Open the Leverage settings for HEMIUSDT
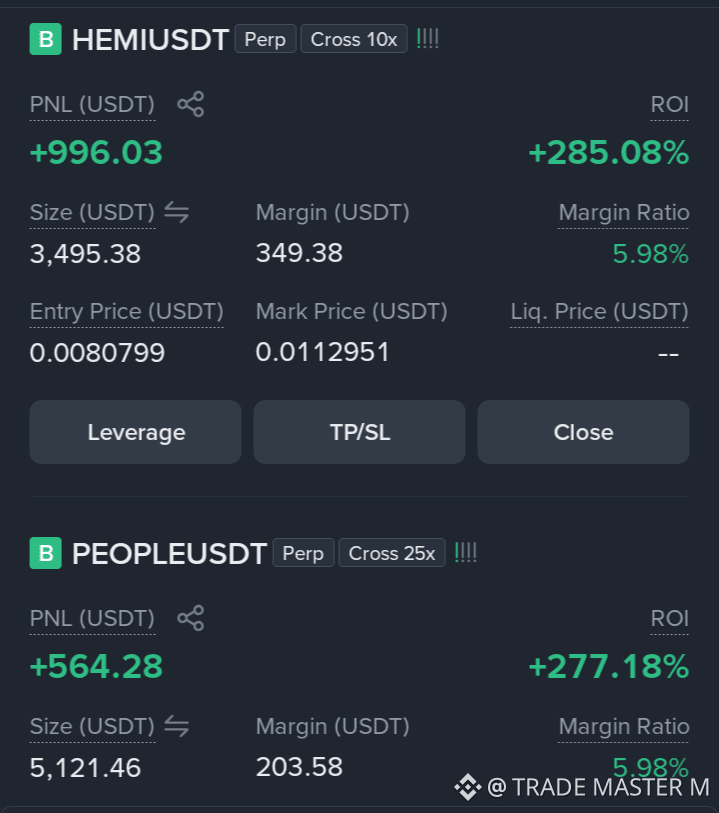 click(135, 432)
